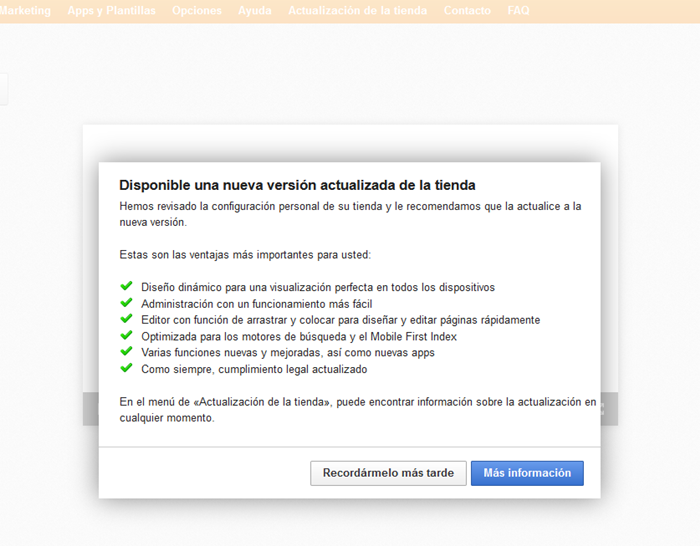Open the Opciones menu

click(197, 10)
